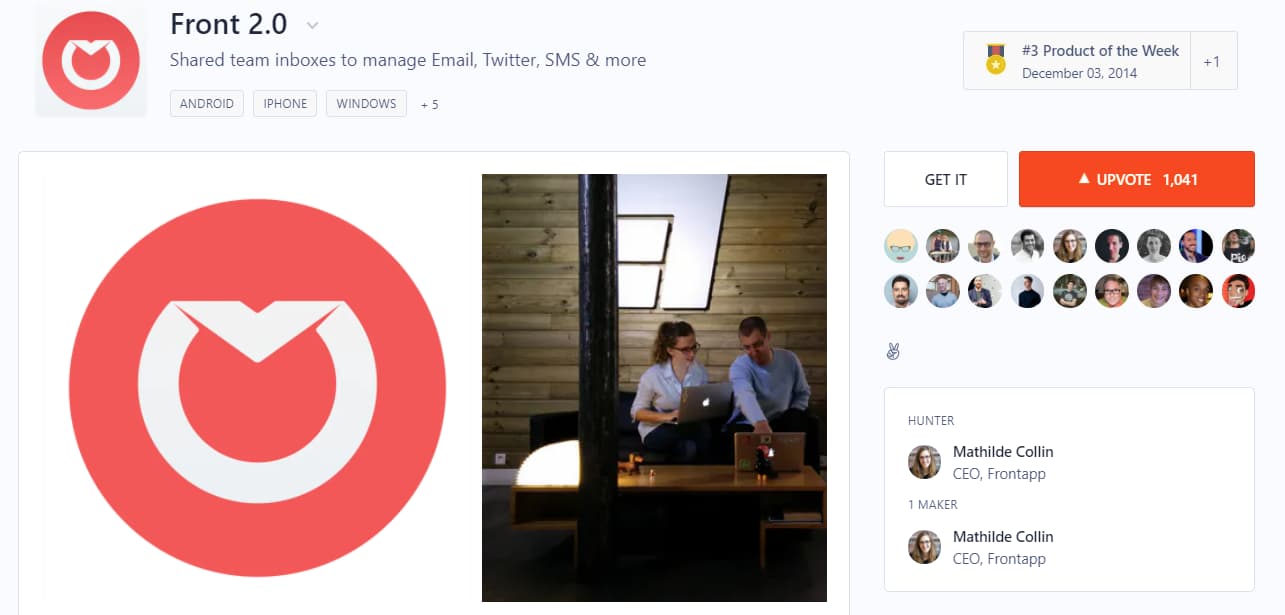Select the ANDROID tag
1285x615 pixels.
(x=207, y=104)
